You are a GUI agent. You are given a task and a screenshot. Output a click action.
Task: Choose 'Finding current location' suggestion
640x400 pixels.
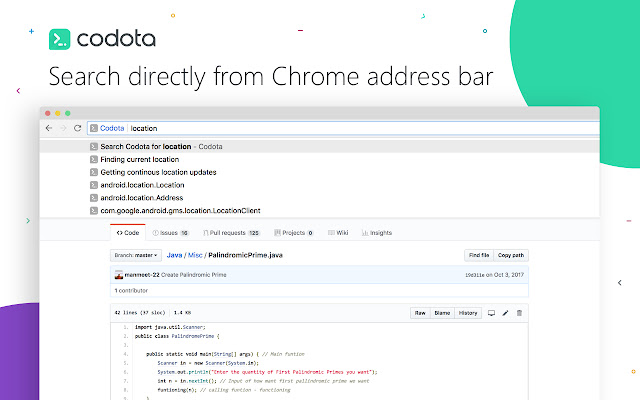(x=139, y=159)
